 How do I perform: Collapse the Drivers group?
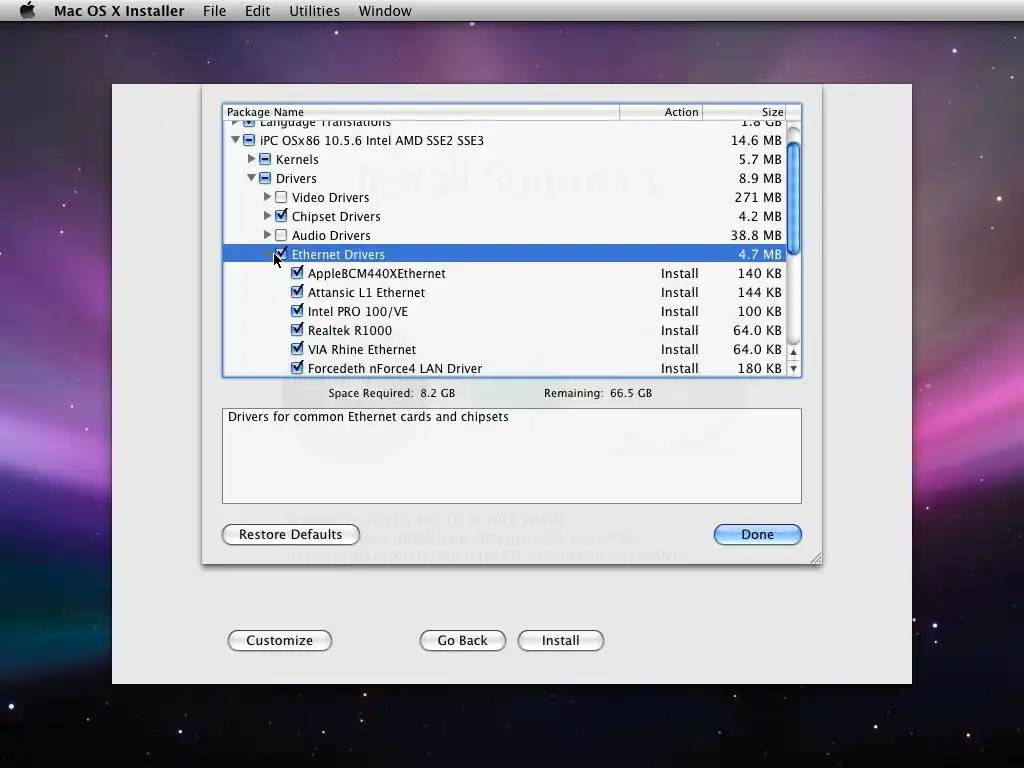point(251,178)
